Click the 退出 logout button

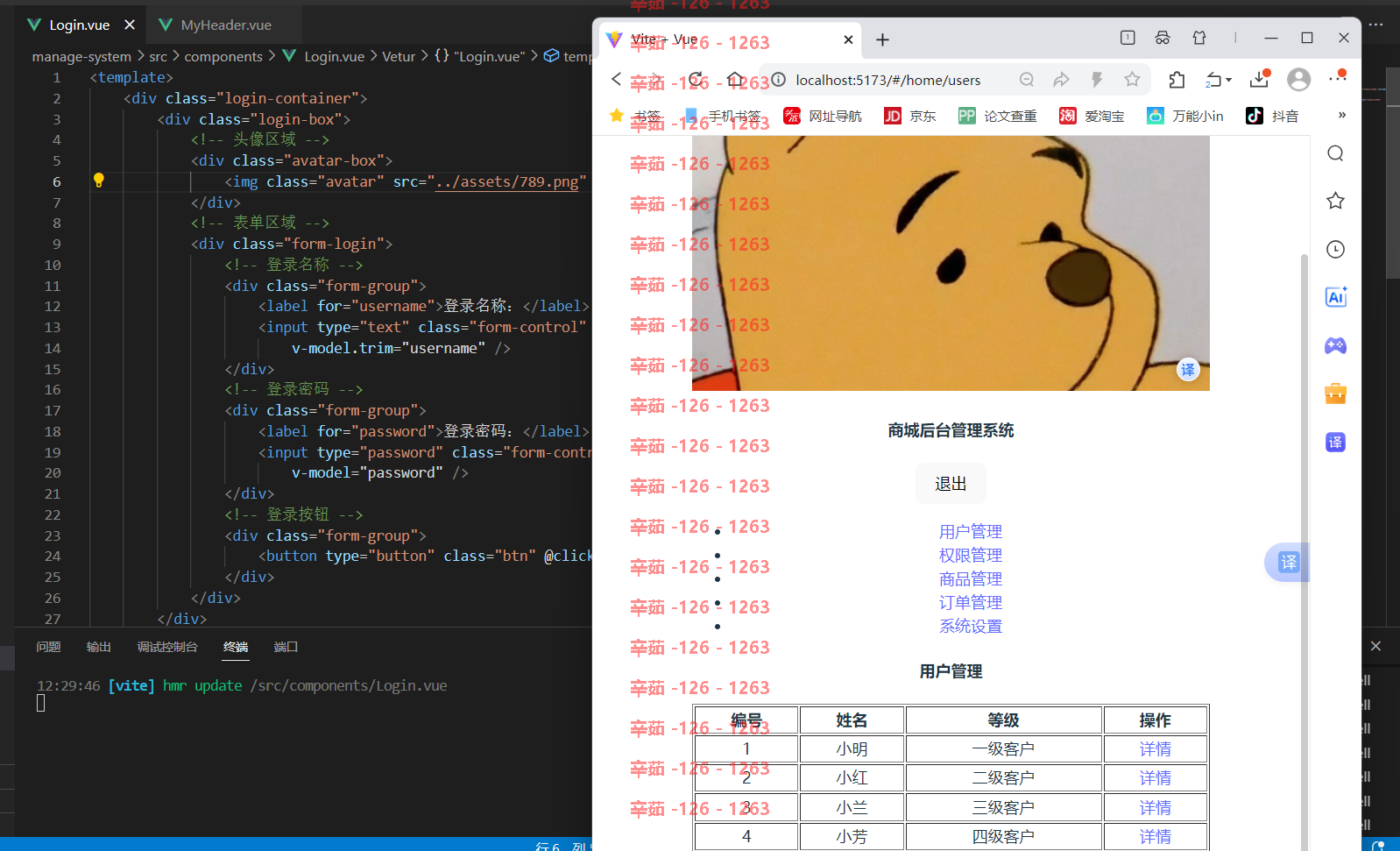tap(951, 484)
